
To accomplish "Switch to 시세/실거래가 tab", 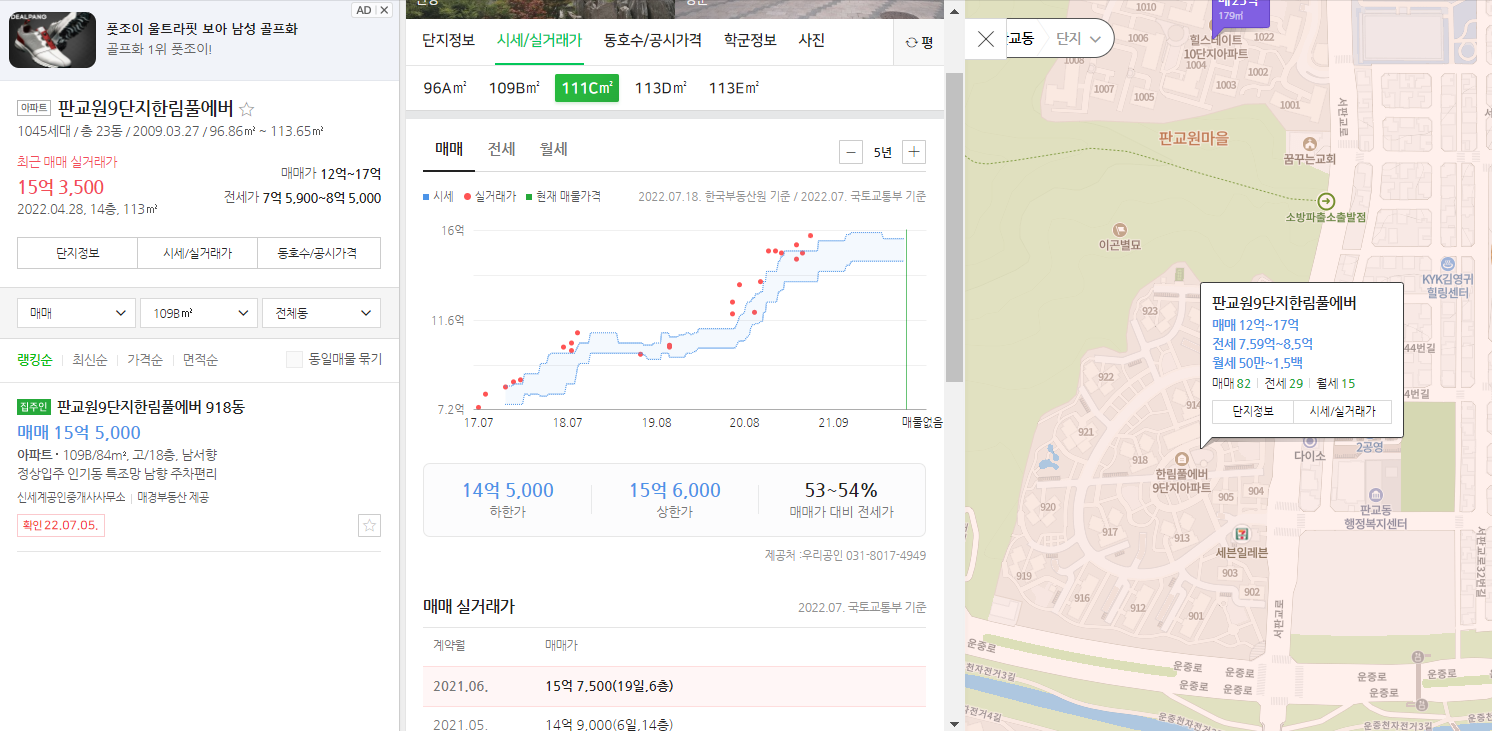I will click(539, 41).
